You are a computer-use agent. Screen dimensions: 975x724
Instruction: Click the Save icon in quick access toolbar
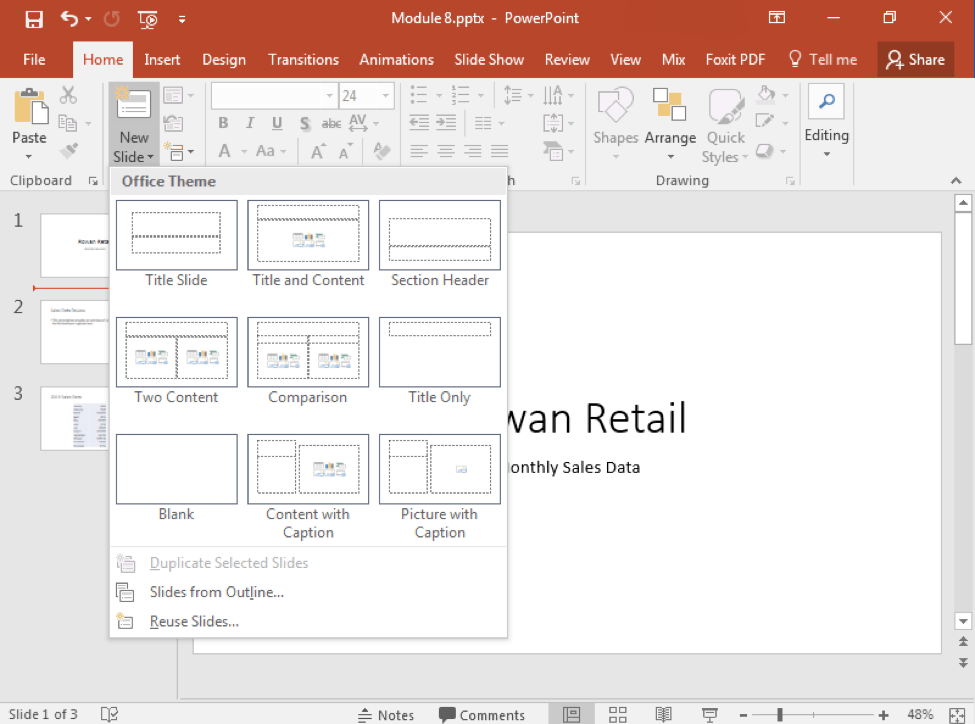click(34, 19)
